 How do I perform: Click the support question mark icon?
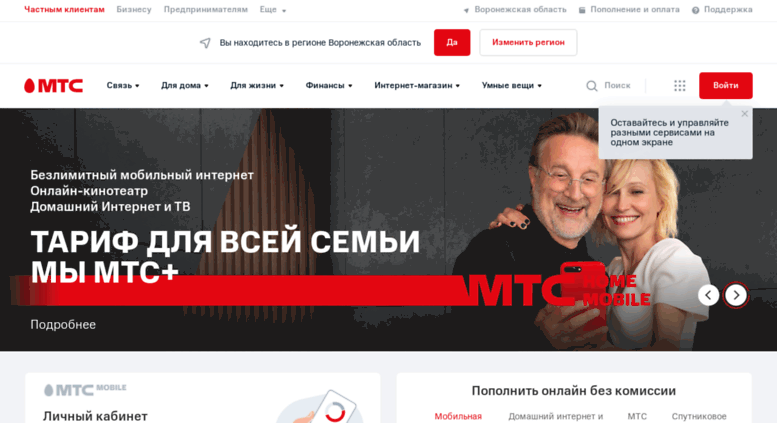(695, 10)
